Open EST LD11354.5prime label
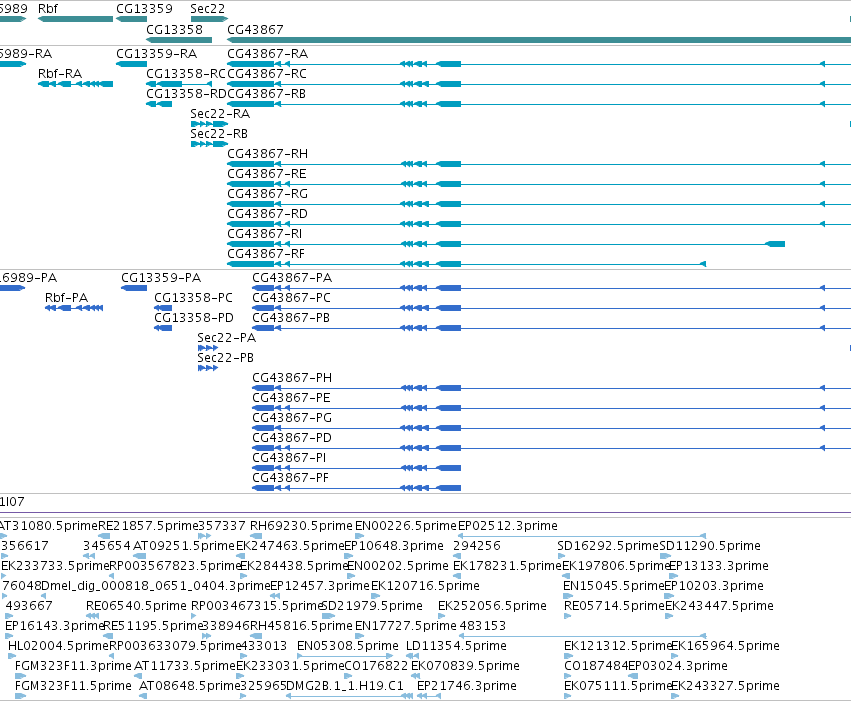 click(x=456, y=646)
